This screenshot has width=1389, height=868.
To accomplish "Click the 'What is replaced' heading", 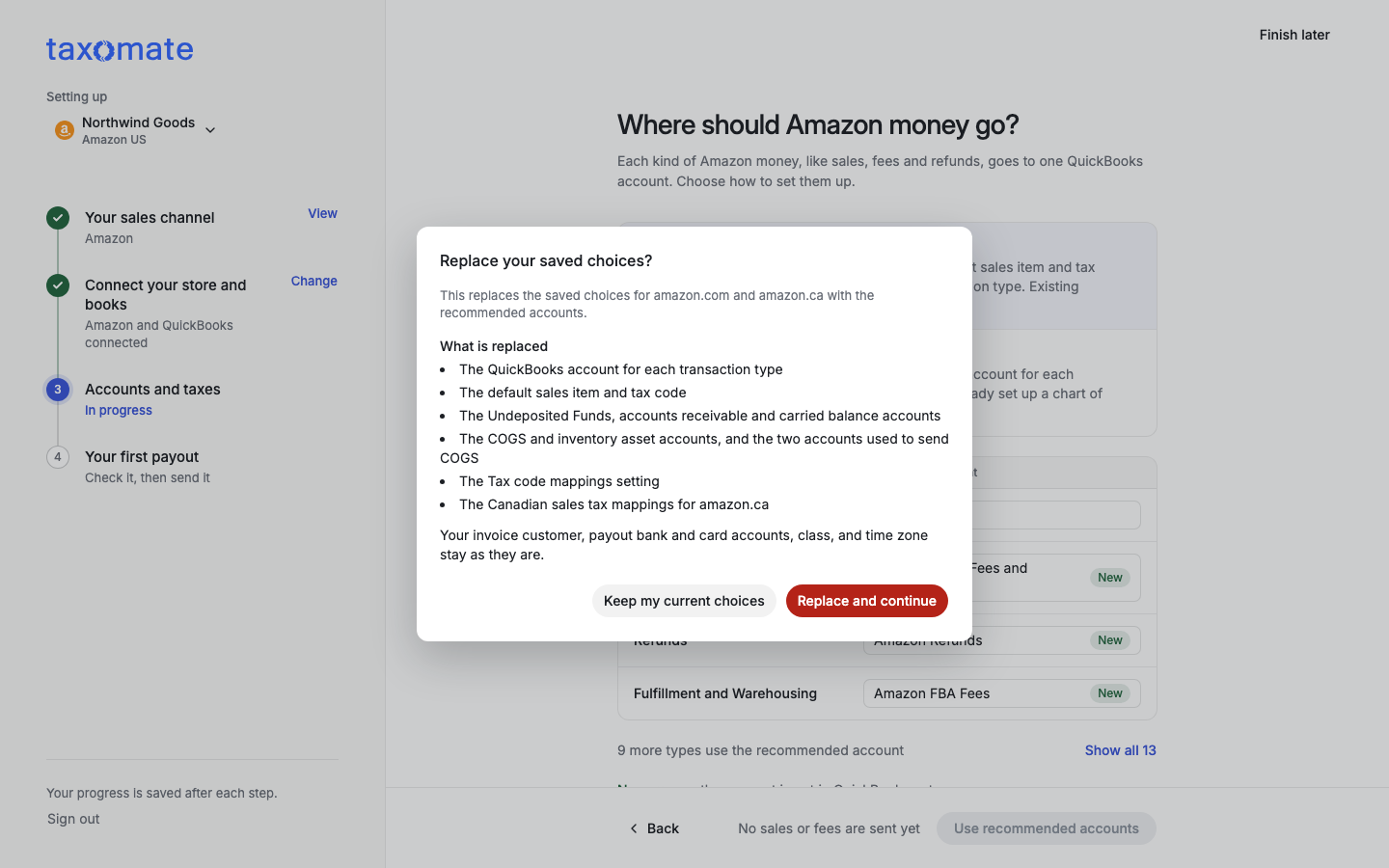I will click(494, 346).
